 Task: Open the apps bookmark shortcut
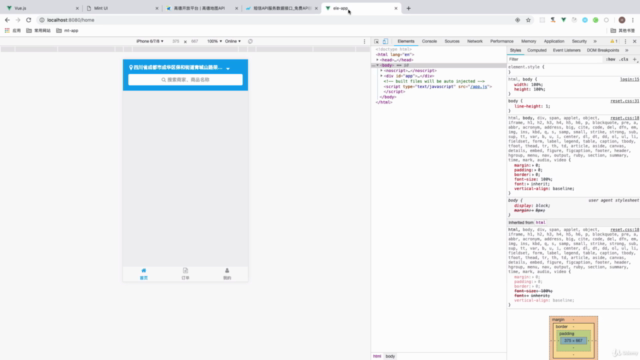click(x=13, y=31)
